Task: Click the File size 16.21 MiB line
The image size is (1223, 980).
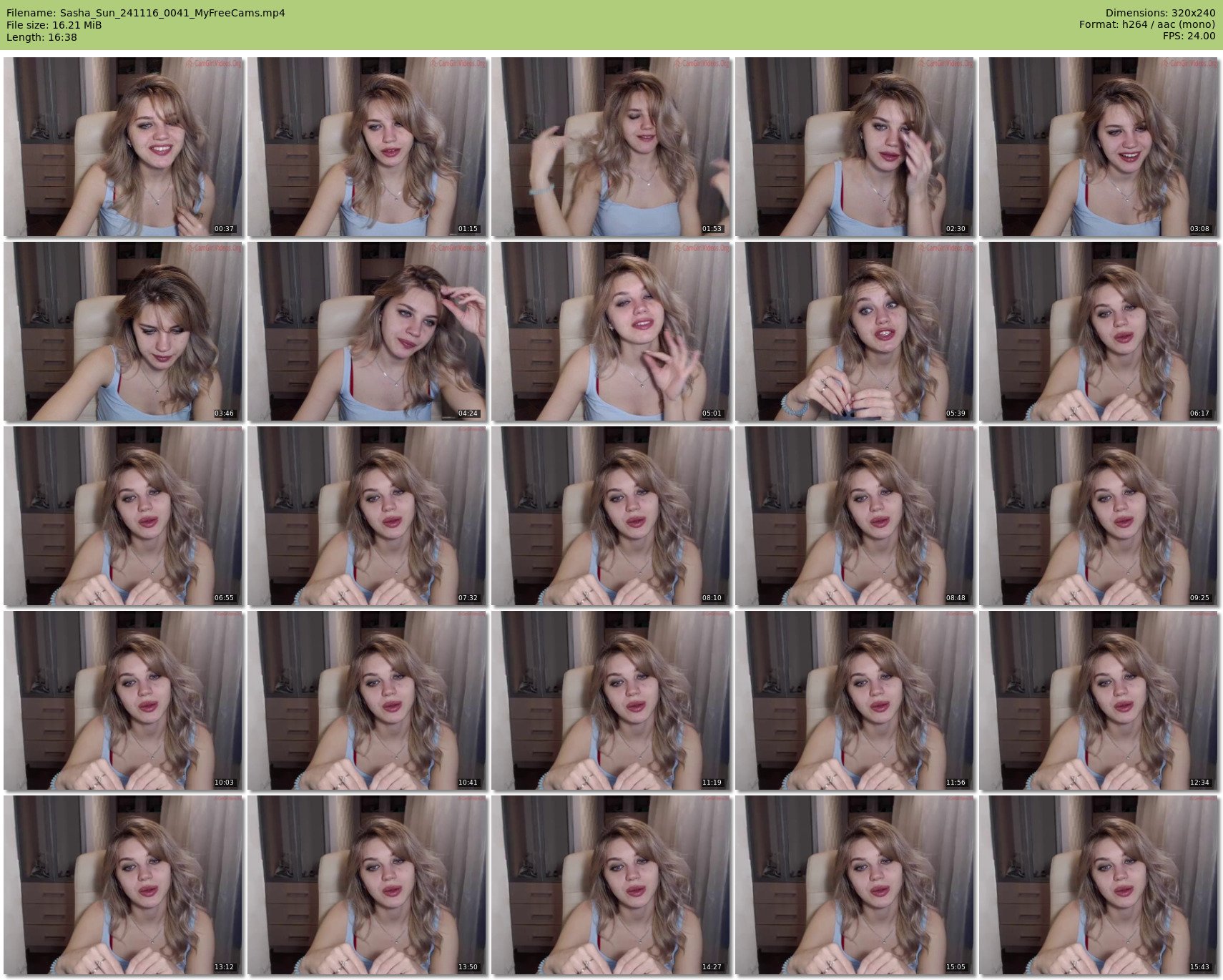Action: (54, 25)
